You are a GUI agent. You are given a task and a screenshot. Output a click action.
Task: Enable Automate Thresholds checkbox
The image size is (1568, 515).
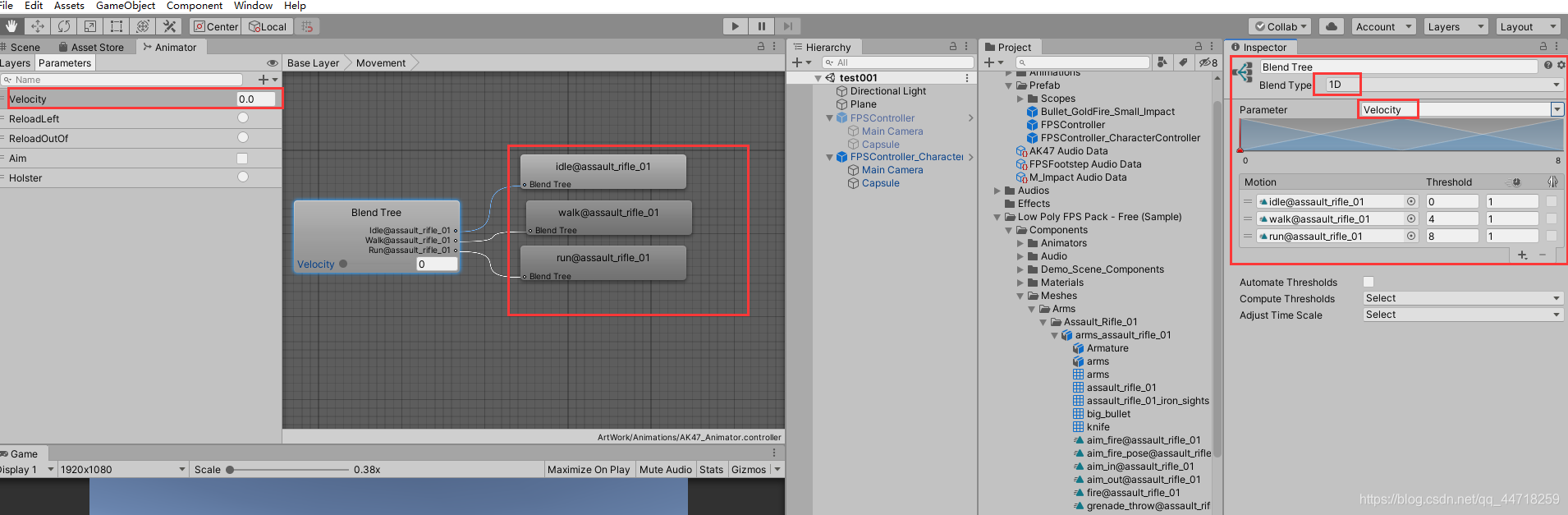[1369, 282]
